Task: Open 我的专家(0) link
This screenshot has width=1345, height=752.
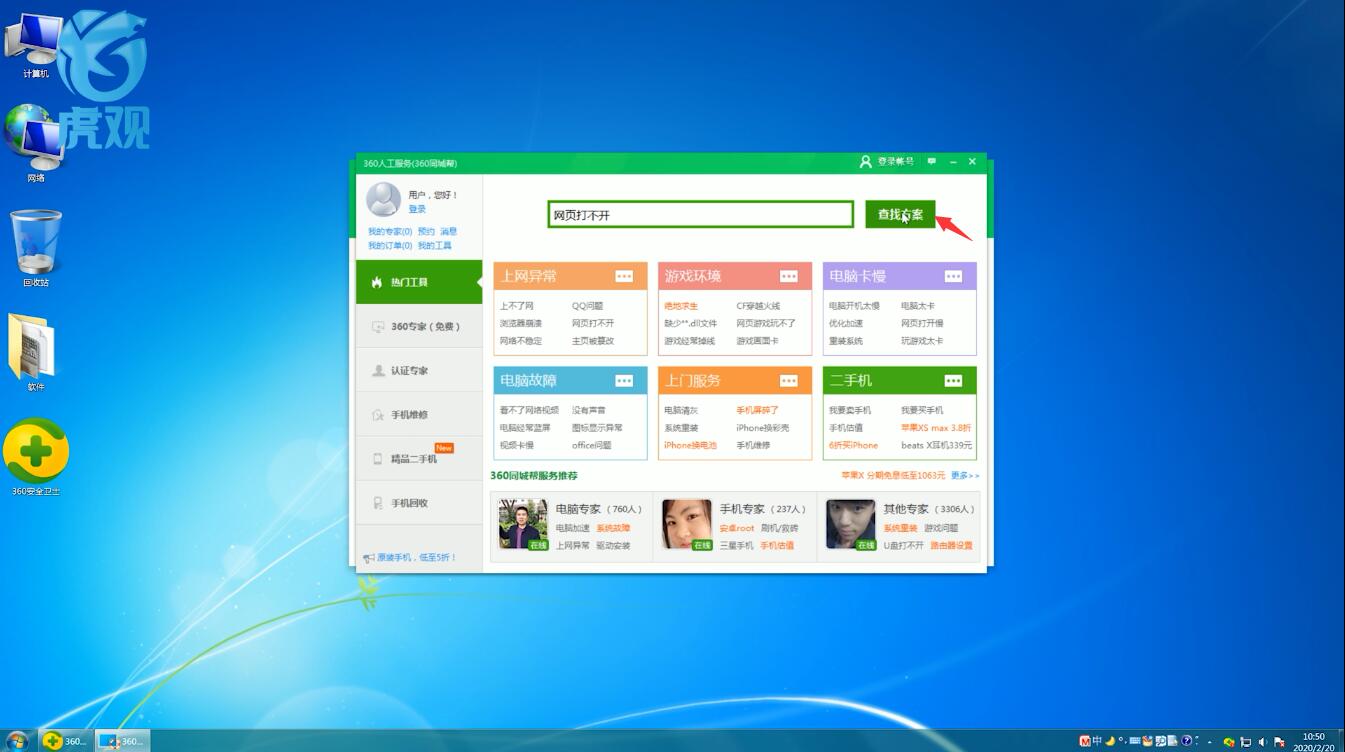Action: point(390,231)
